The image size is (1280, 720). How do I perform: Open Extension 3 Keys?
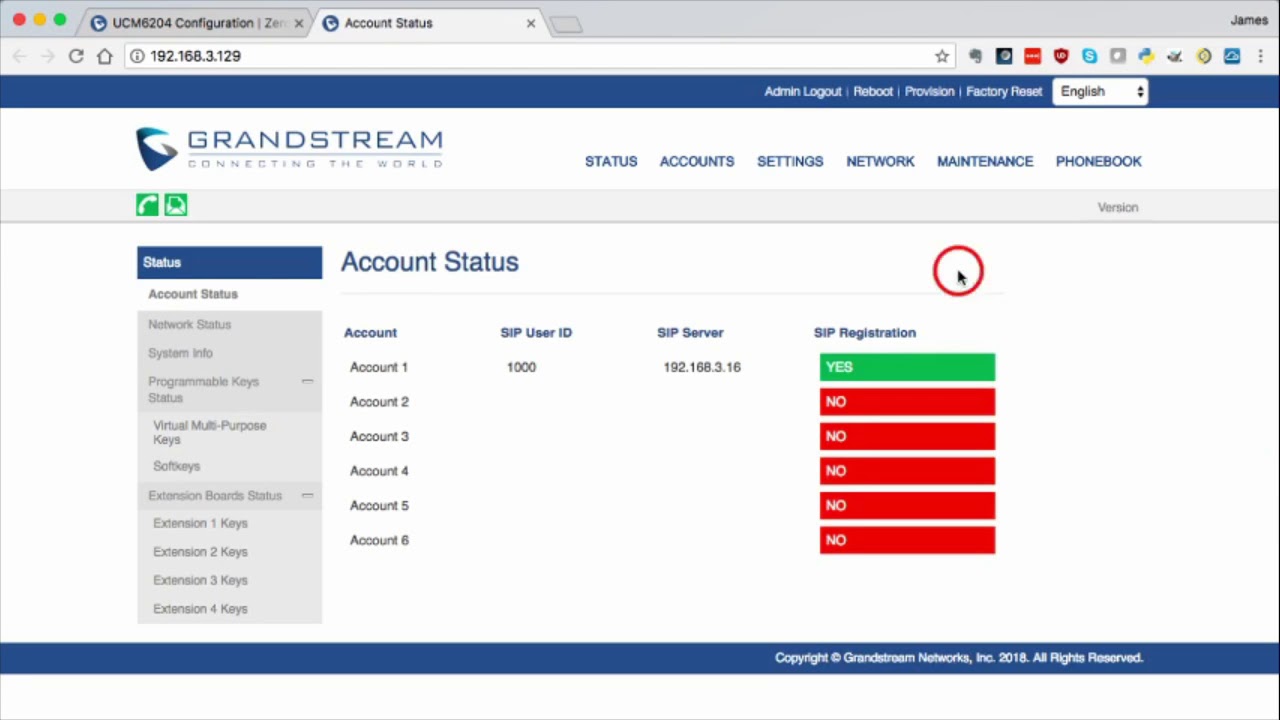(x=200, y=580)
